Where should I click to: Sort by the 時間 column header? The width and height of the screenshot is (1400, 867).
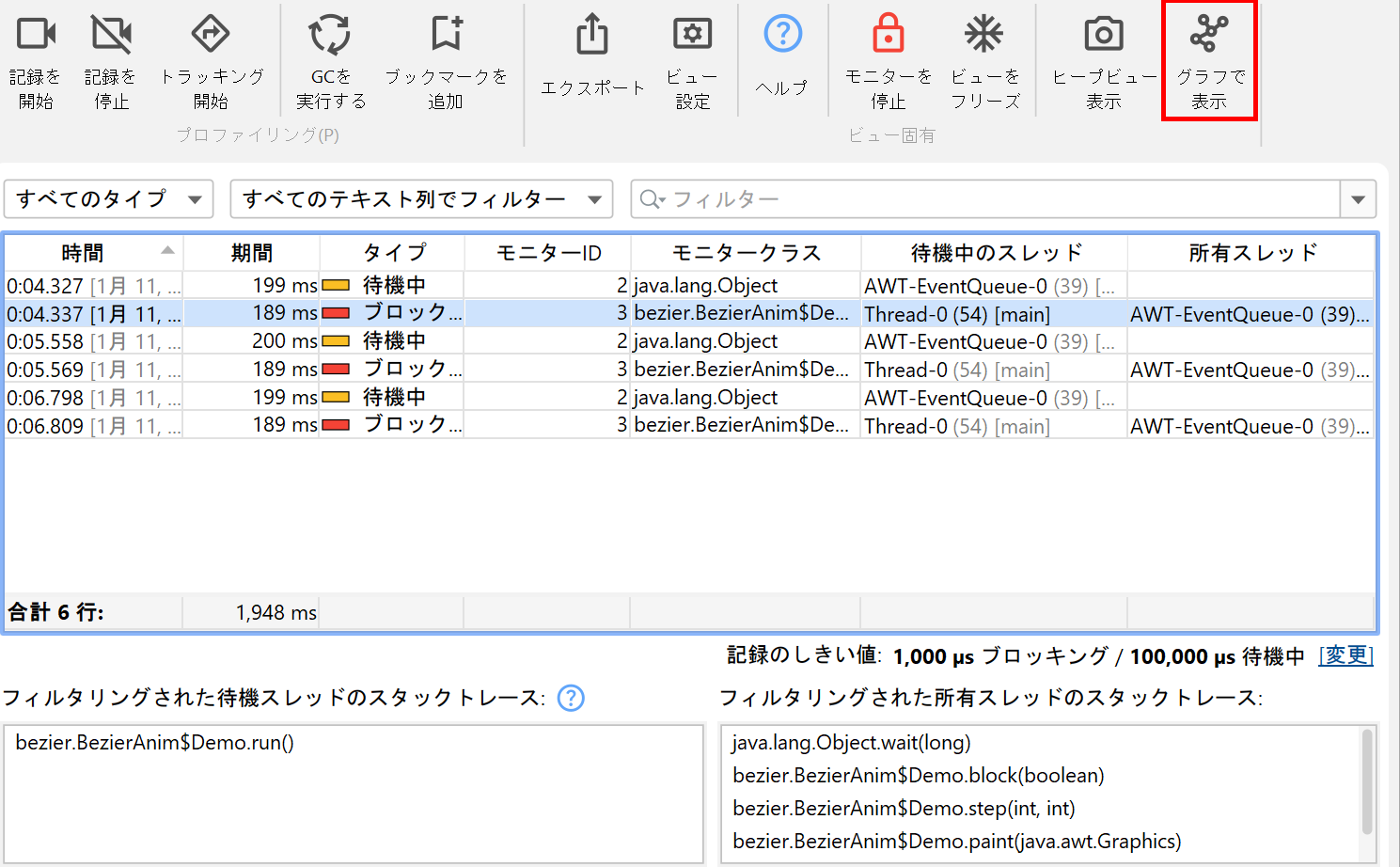83,253
